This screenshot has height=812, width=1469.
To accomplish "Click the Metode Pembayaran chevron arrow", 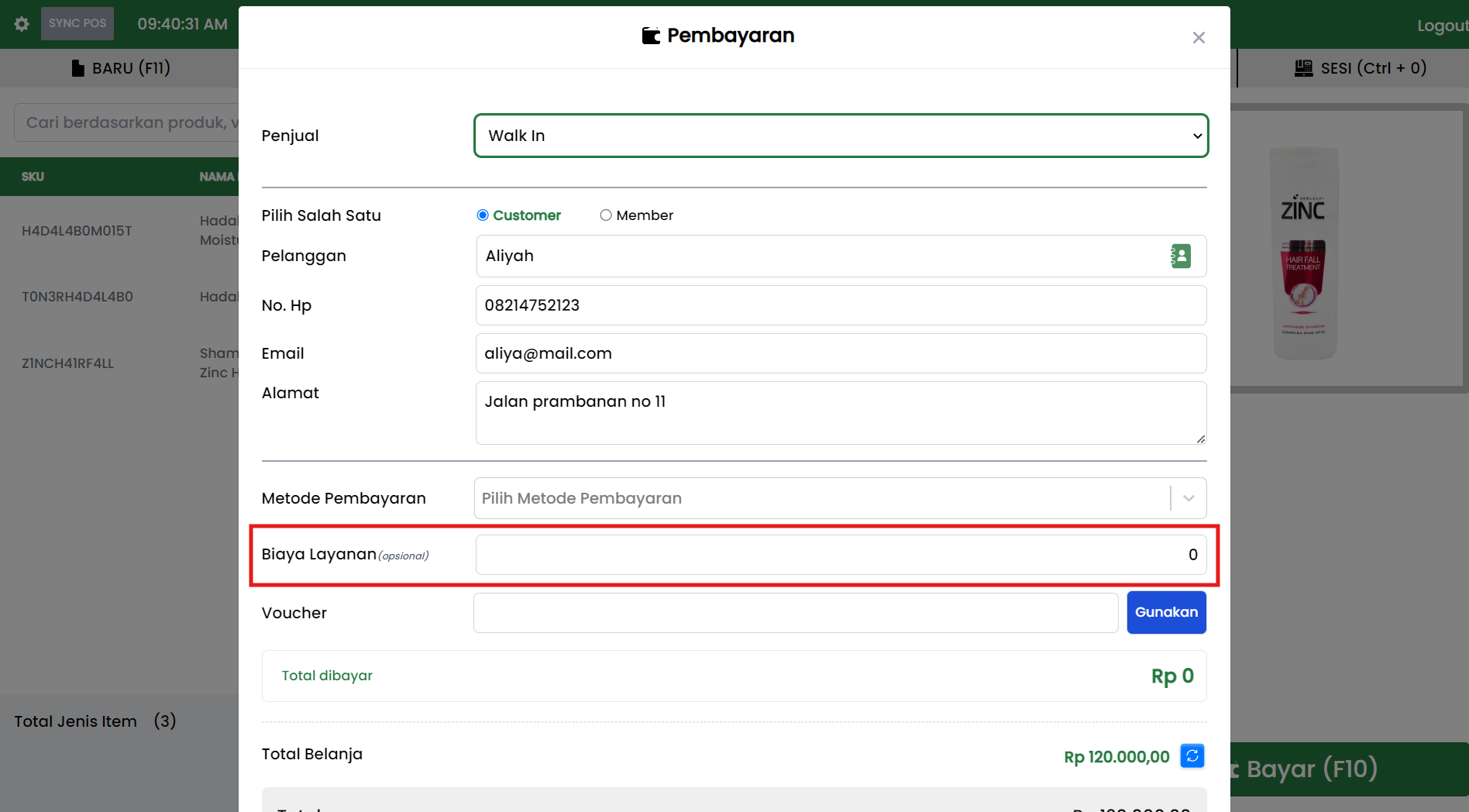I will coord(1189,498).
